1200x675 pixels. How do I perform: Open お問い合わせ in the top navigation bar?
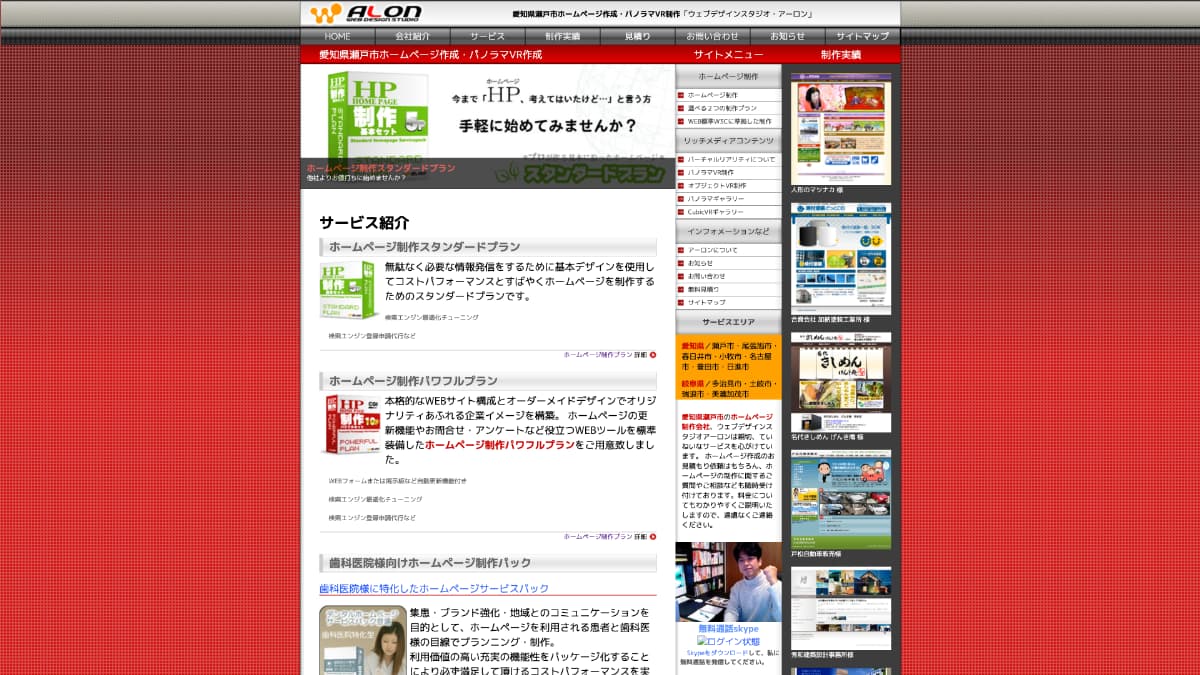713,36
